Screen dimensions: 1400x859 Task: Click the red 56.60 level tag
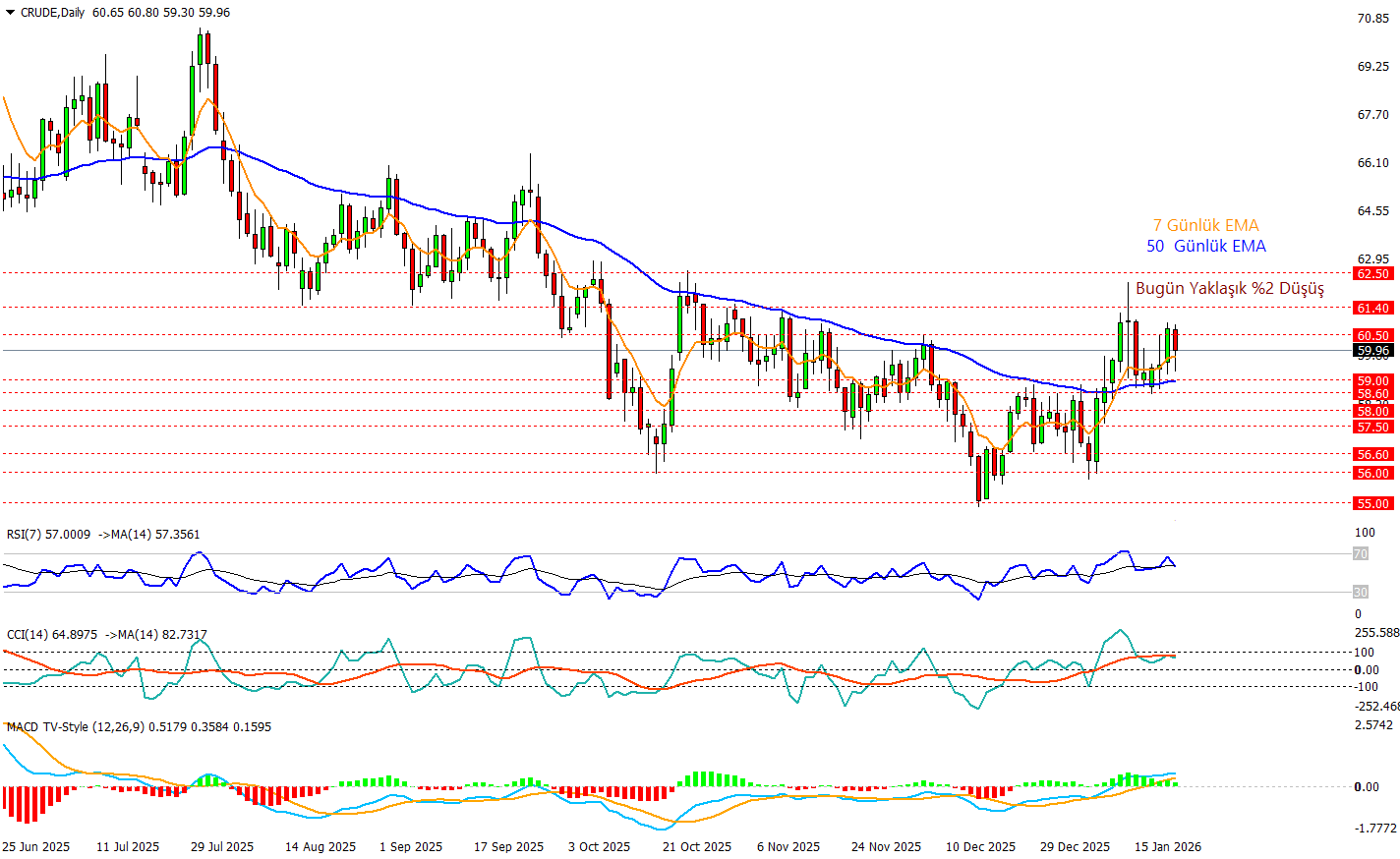click(1372, 454)
